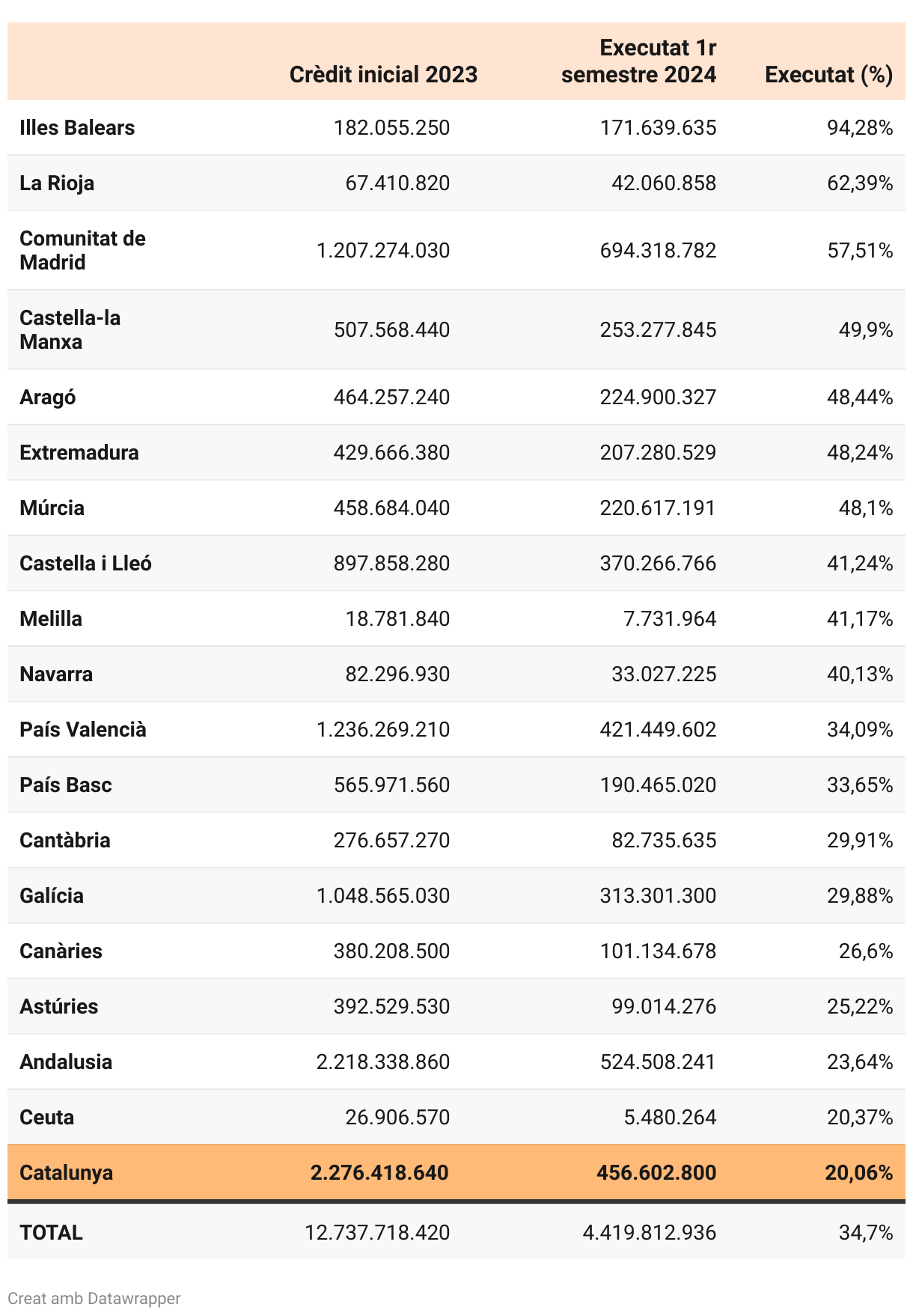Select the highlighted Catalunya row label
This screenshot has height=1316, width=913.
point(66,1172)
